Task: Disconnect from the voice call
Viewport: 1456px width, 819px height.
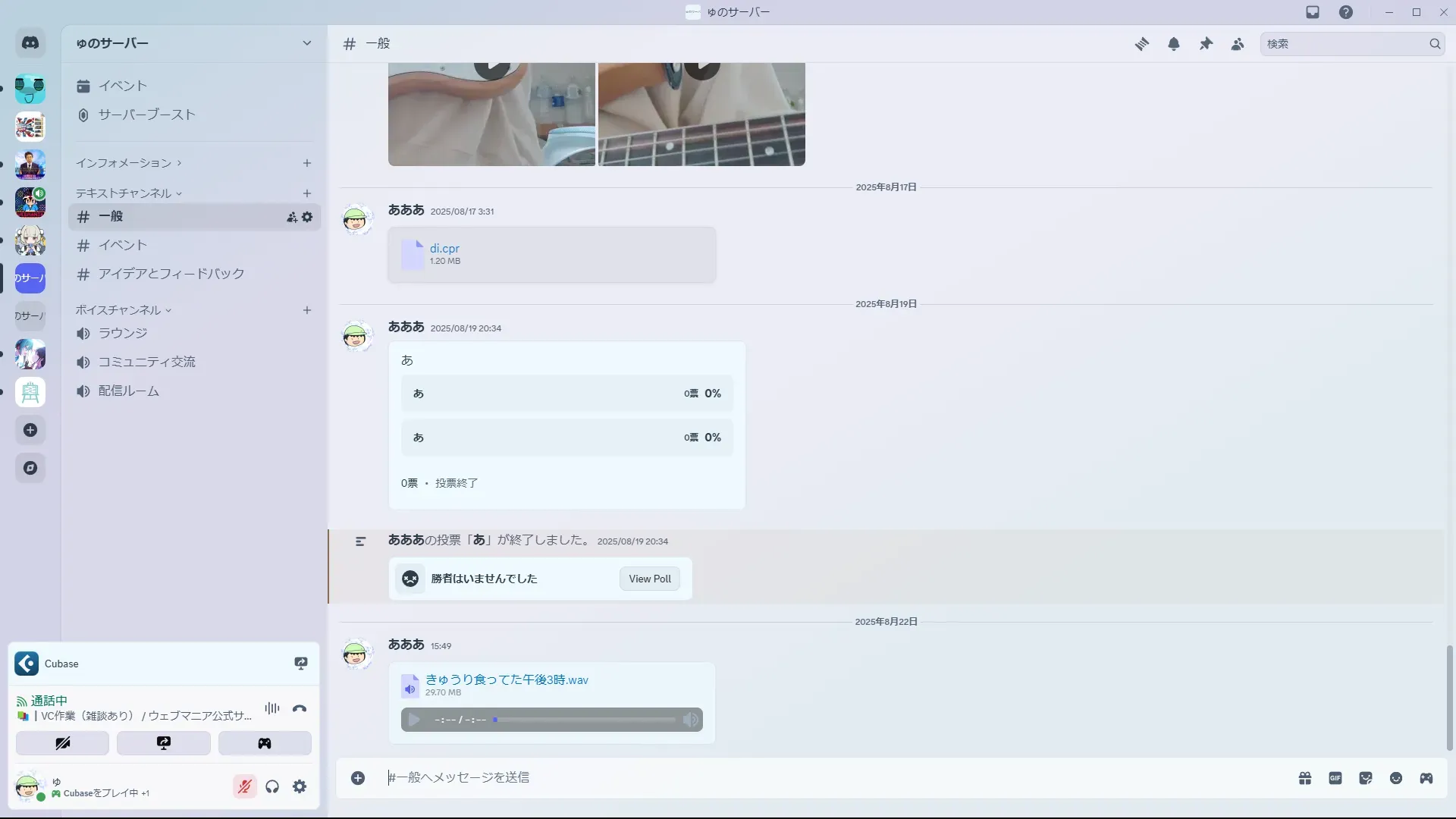Action: coord(300,709)
